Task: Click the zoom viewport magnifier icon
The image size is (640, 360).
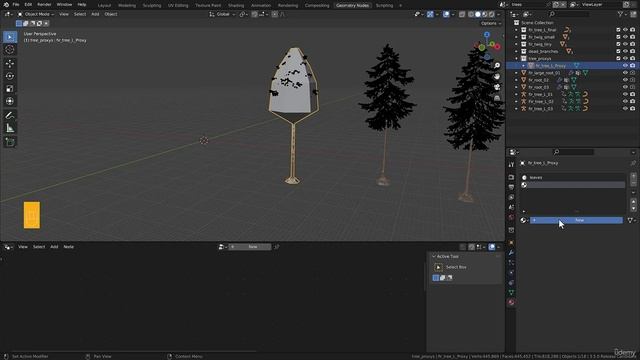Action: (x=497, y=66)
